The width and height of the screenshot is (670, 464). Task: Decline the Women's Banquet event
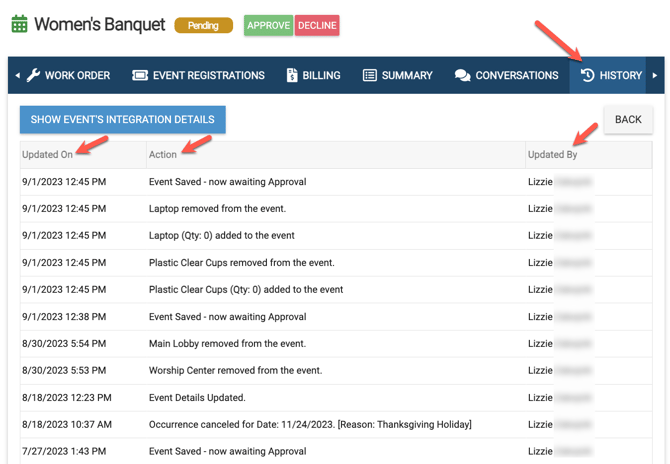tap(317, 25)
